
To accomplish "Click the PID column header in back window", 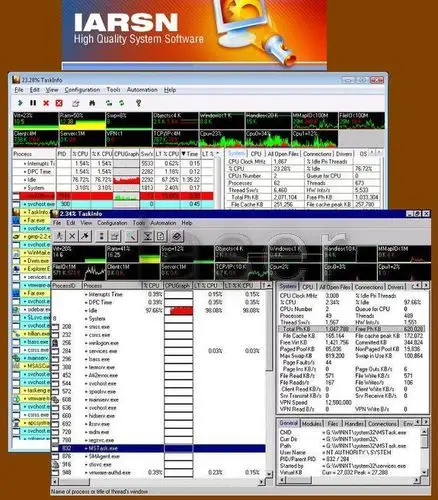I will [x=64, y=154].
